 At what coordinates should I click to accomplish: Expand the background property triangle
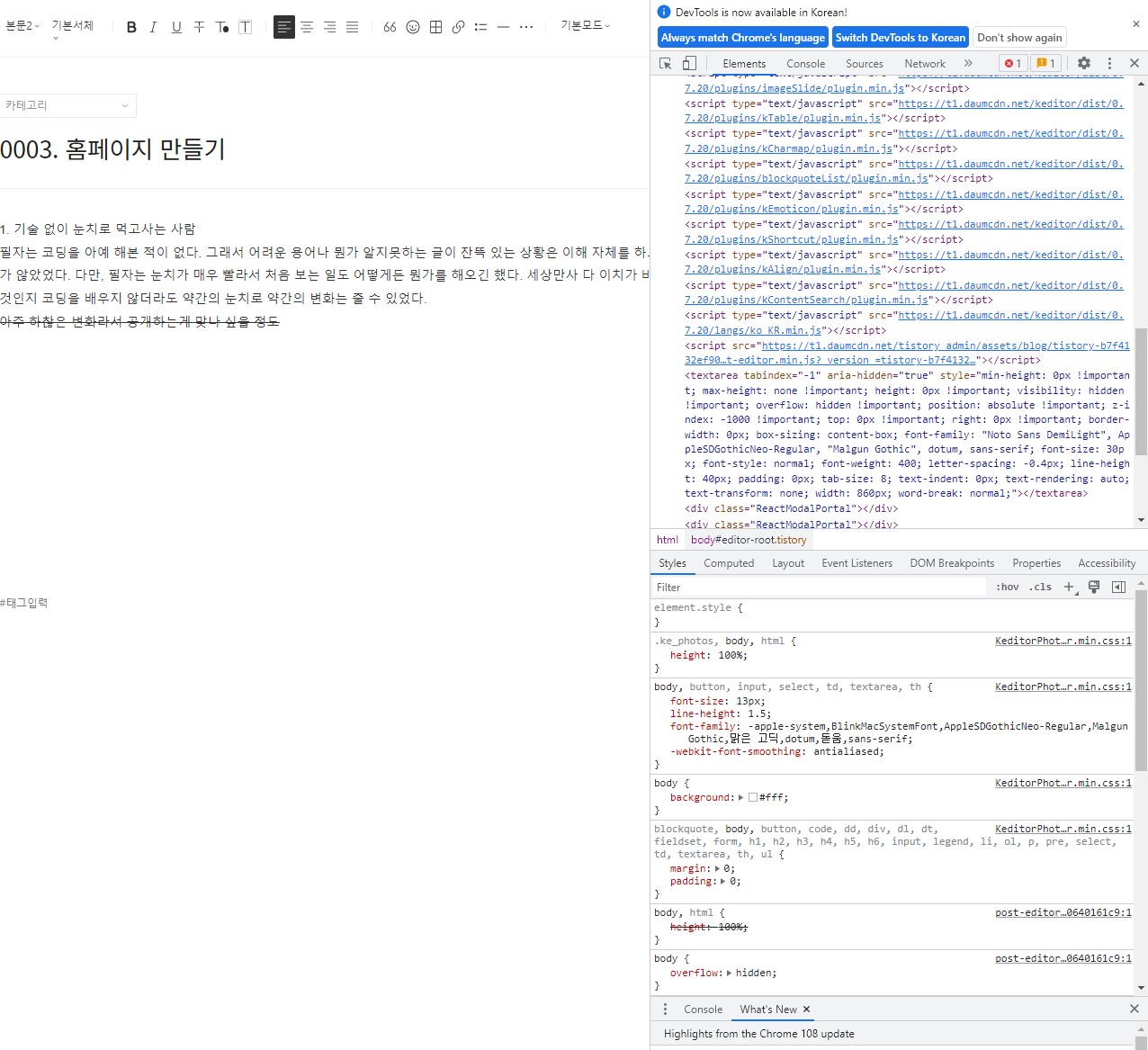[740, 797]
